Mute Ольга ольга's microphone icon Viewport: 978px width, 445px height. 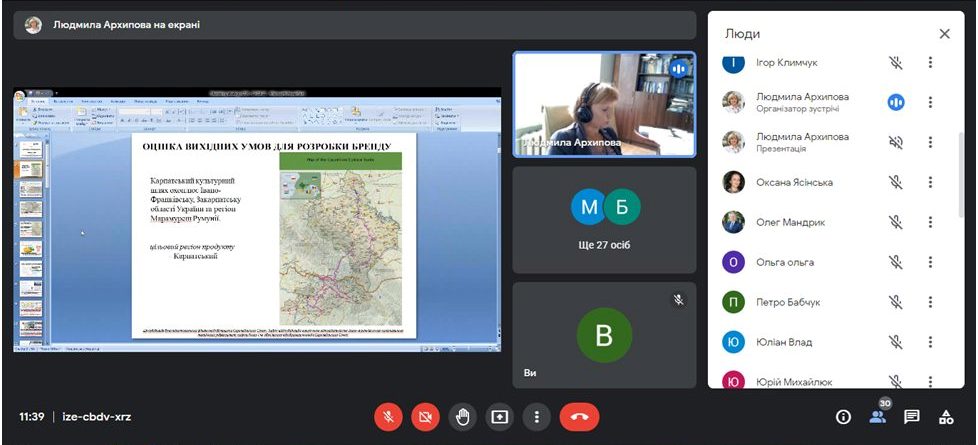pos(896,262)
